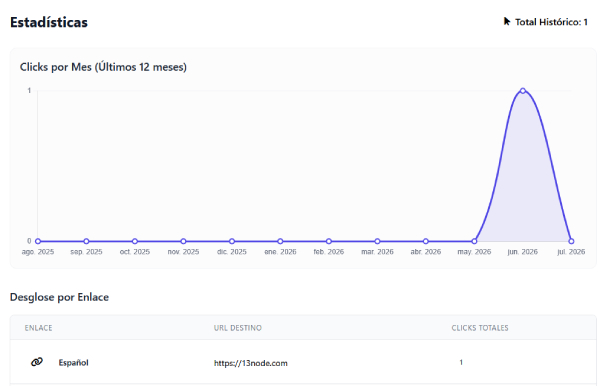Screen dimensions: 600x386
Task: Open the https://13node.com destination URL
Action: pos(251,363)
